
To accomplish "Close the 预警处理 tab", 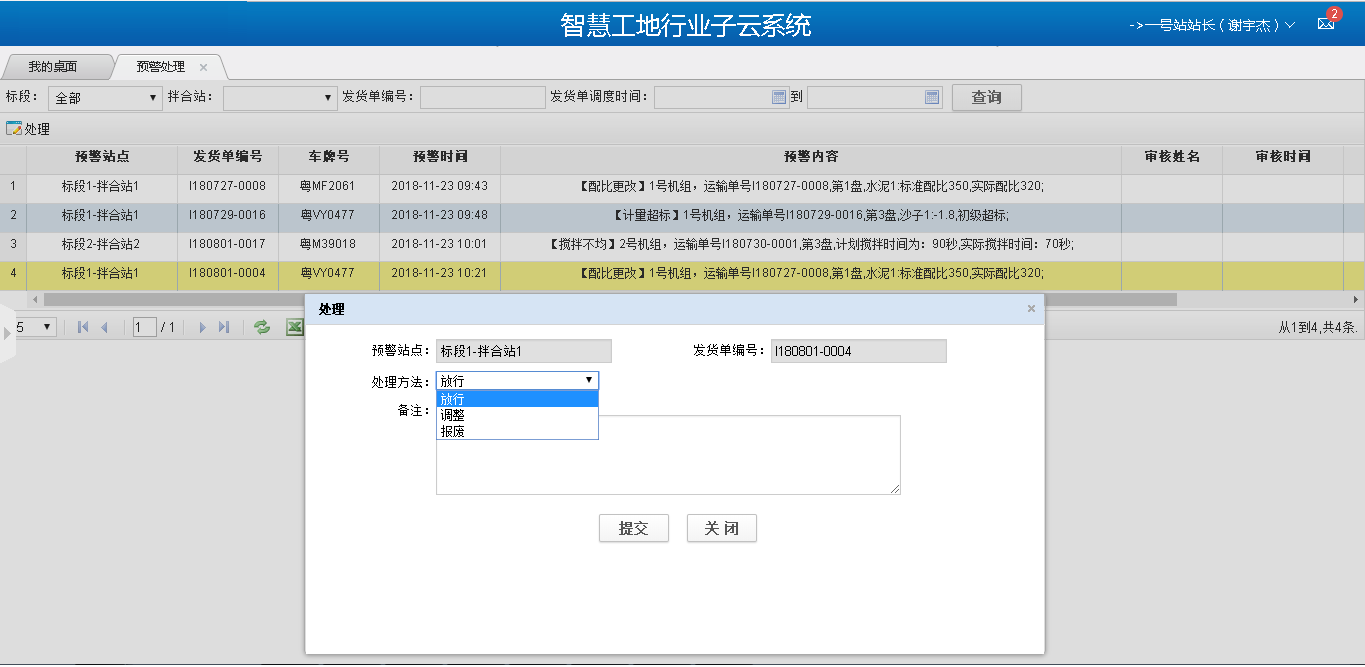I will pyautogui.click(x=204, y=67).
